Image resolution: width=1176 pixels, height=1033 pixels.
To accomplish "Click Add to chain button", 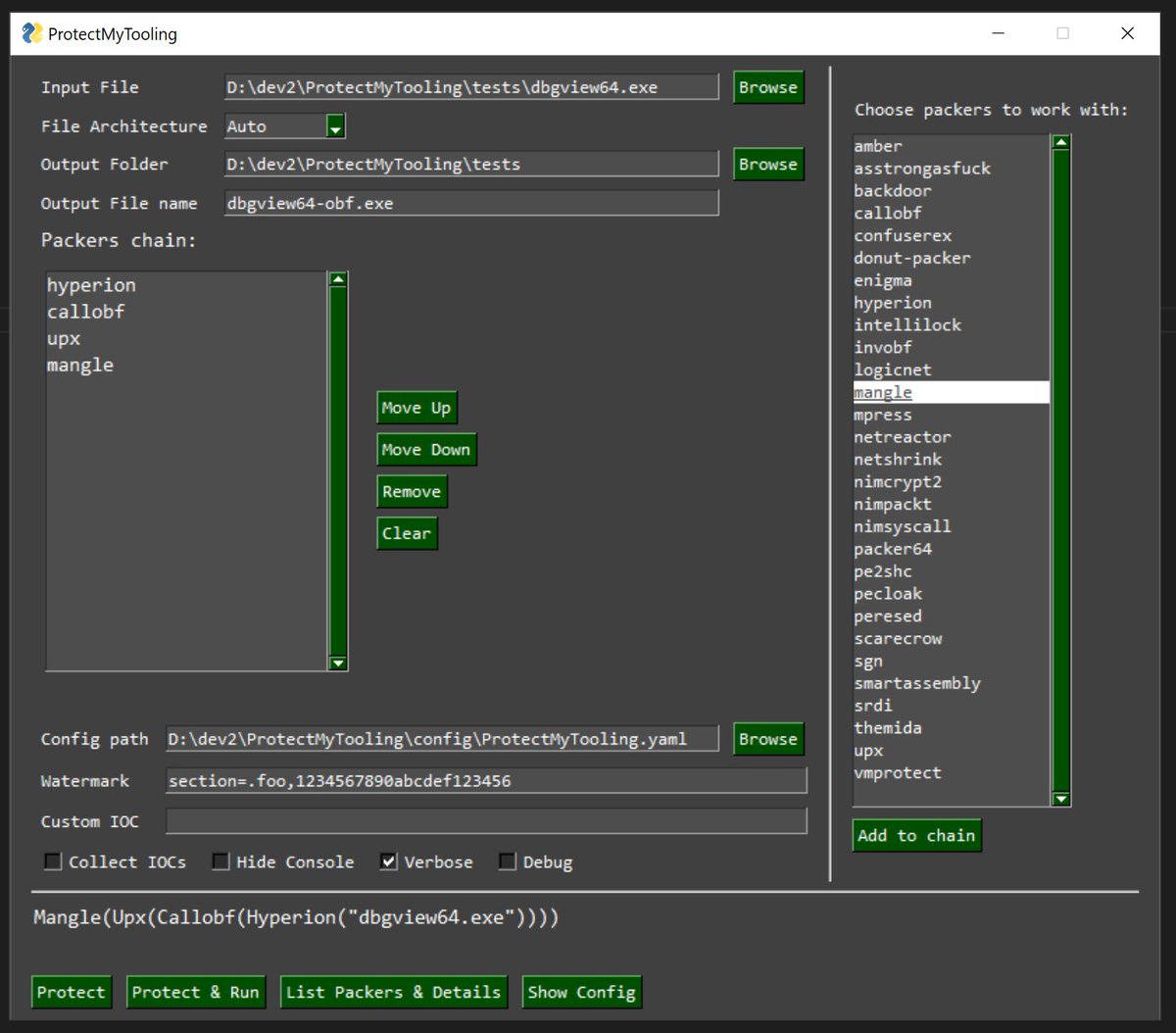I will [x=916, y=835].
